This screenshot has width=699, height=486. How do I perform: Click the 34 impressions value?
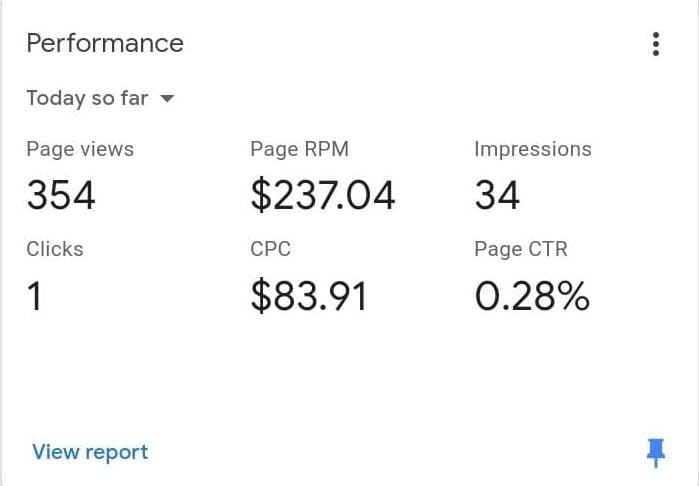point(497,194)
